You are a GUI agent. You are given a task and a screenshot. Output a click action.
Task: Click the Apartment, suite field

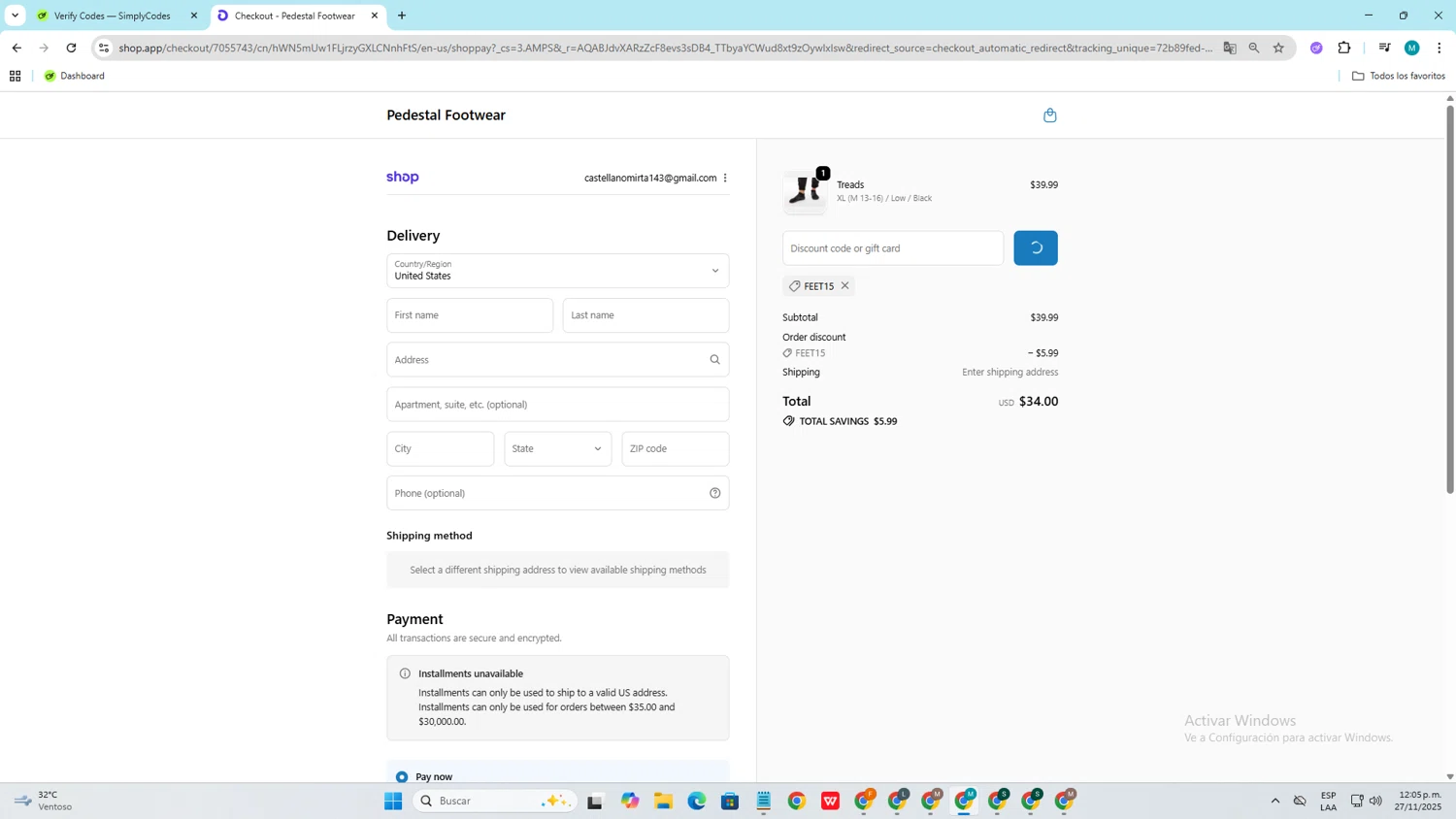[x=558, y=405]
